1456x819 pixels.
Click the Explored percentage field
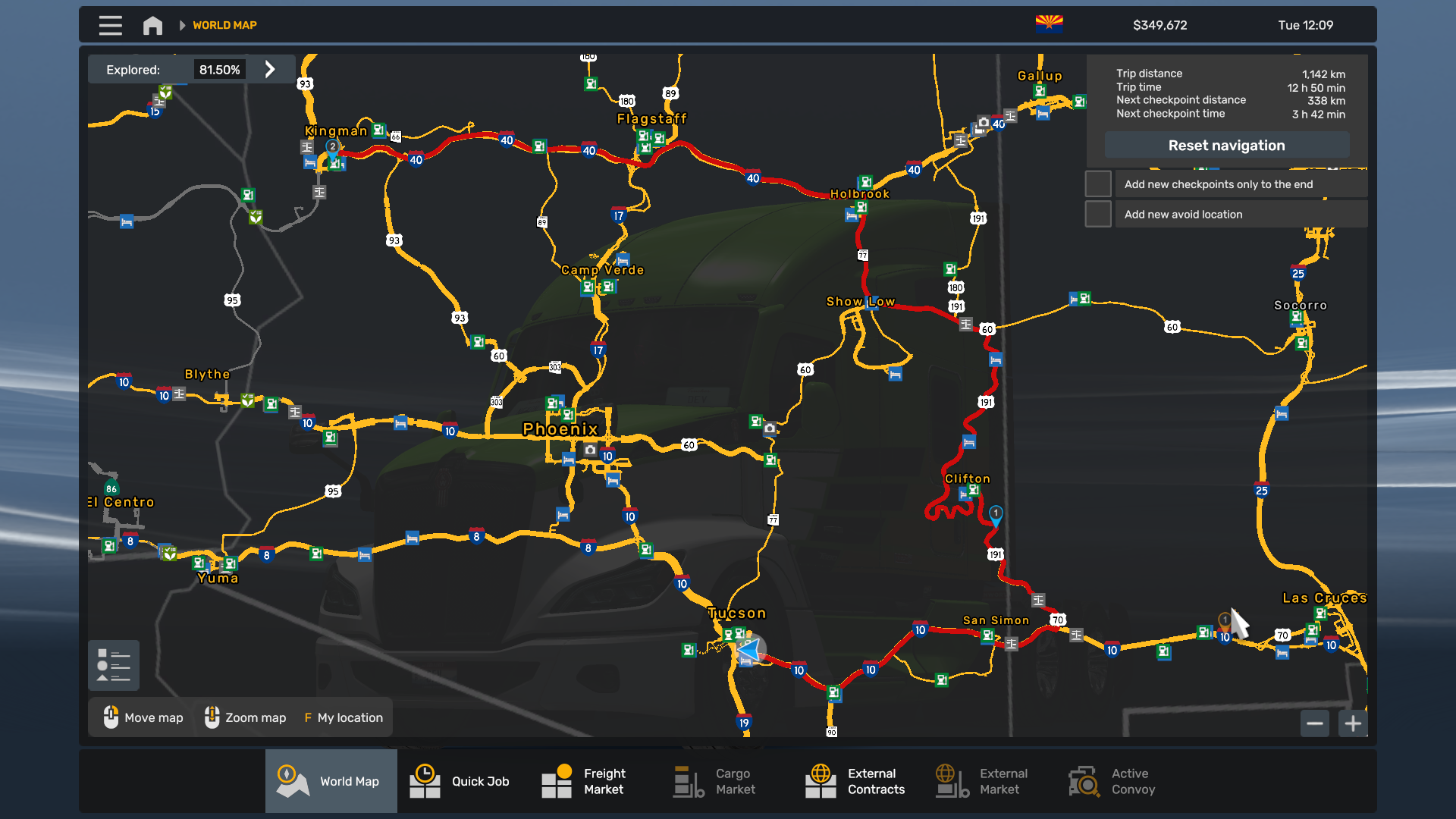(x=219, y=68)
